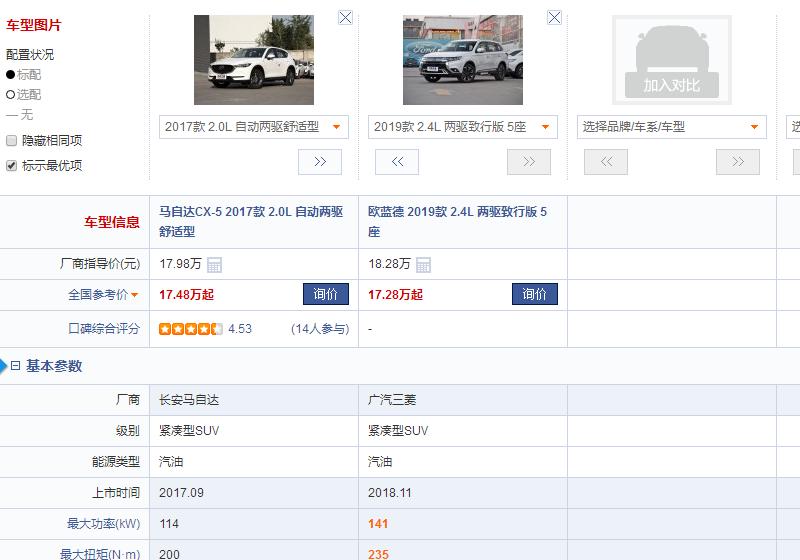The height and width of the screenshot is (560, 800).
Task: Click the 厂商指导价(元) row label
Action: tap(100, 264)
